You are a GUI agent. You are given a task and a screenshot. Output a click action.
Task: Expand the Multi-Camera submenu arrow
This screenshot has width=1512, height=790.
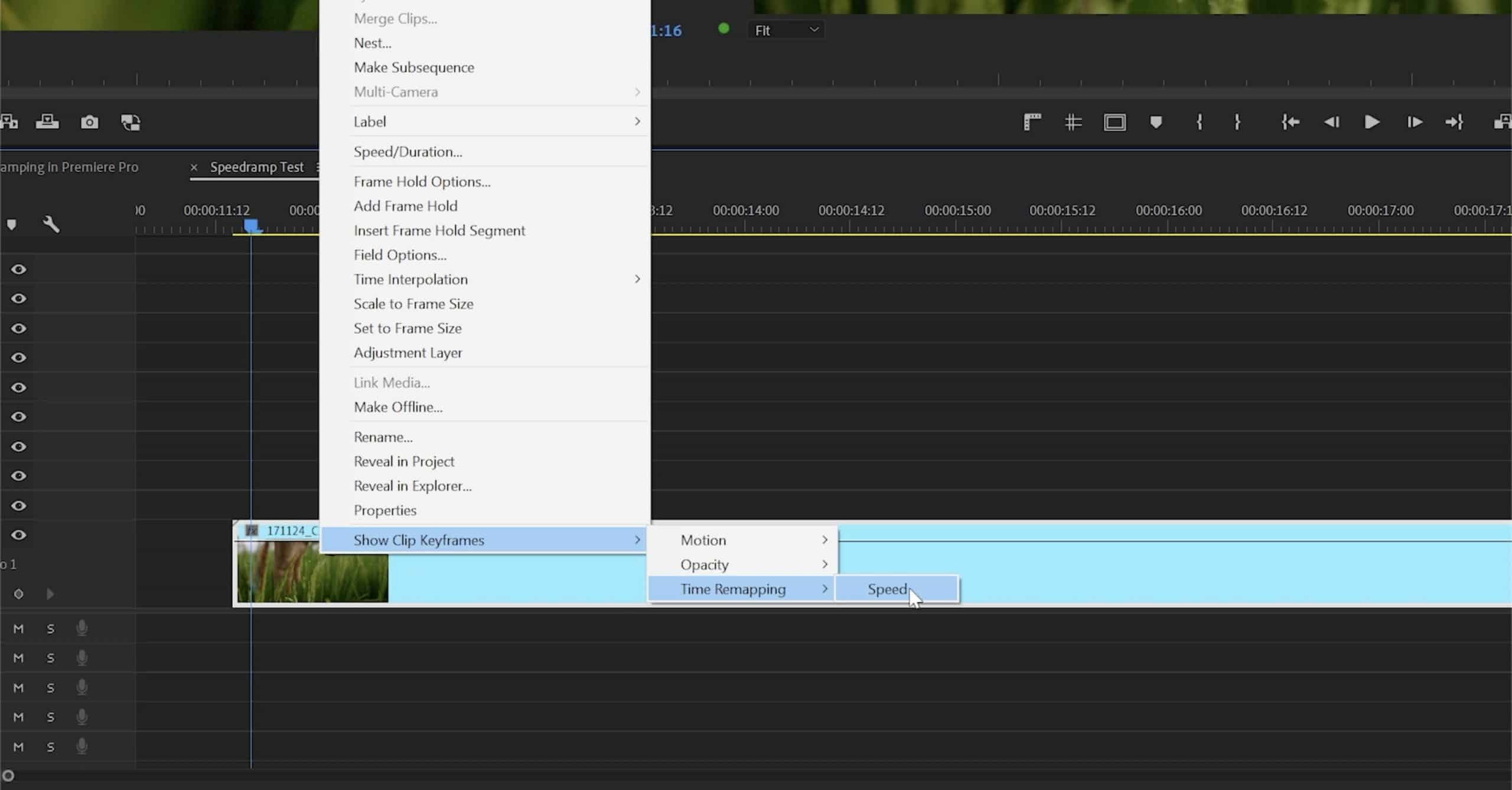[x=637, y=92]
